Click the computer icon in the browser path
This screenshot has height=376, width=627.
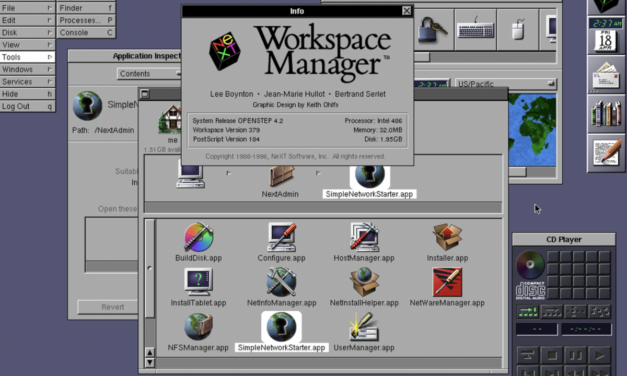(190, 176)
